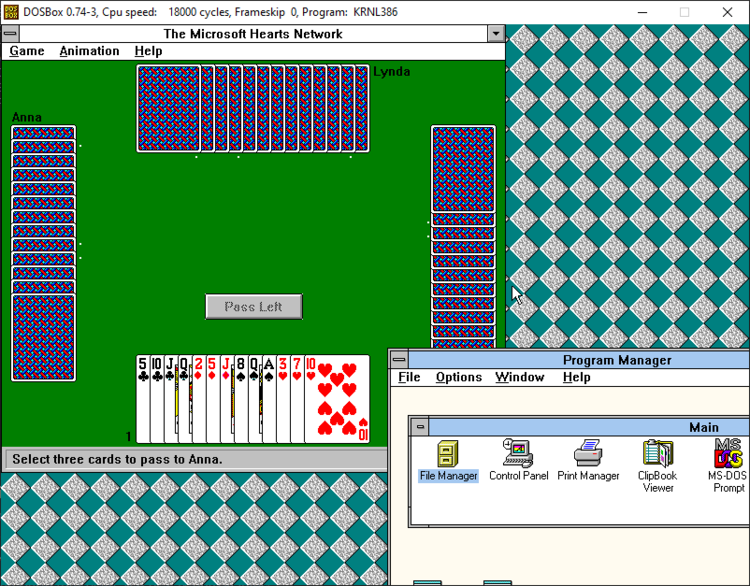Click the Pass Left button
This screenshot has width=750, height=586.
253,306
